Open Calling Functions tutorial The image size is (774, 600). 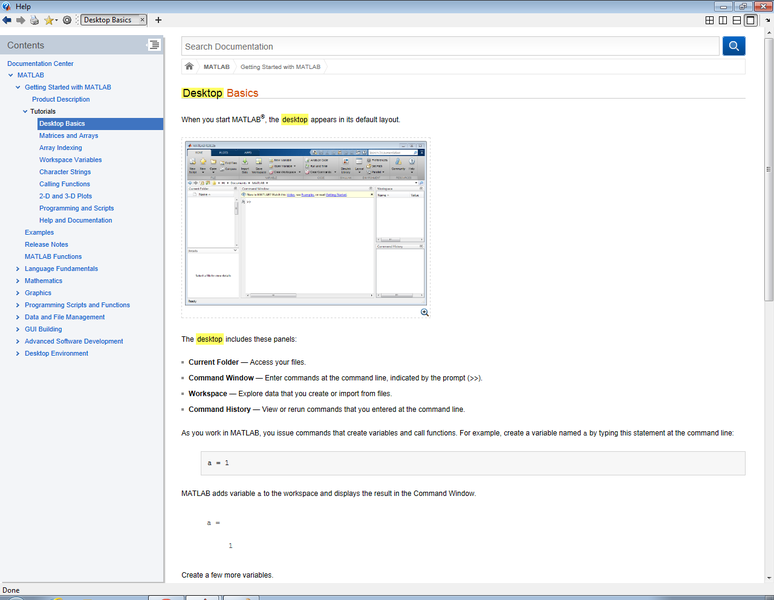(x=65, y=184)
